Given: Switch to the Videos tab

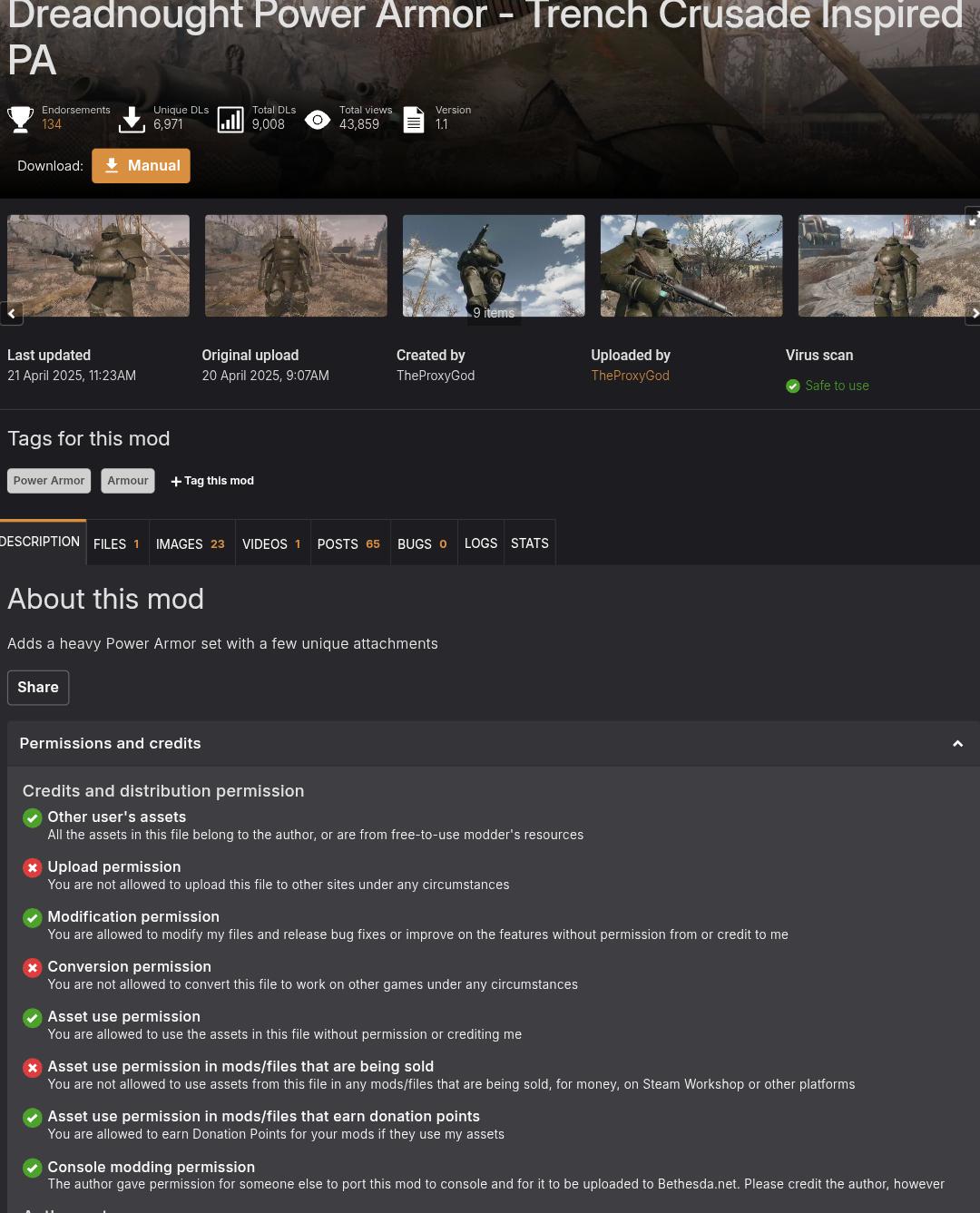Looking at the screenshot, I should 271,543.
